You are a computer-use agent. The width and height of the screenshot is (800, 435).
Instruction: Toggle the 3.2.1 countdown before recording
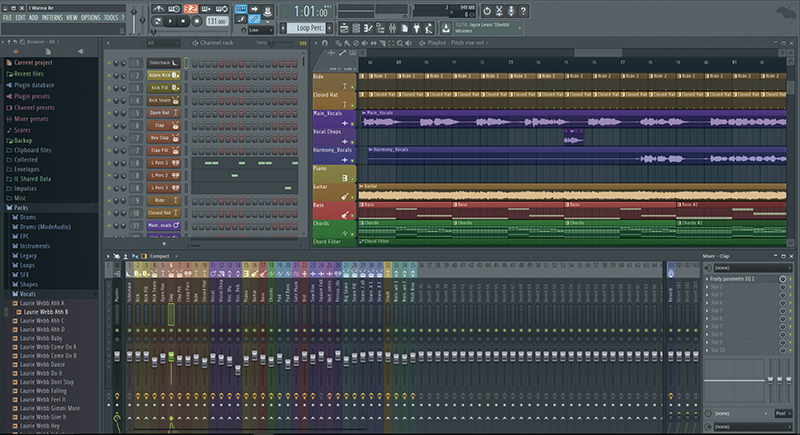pyautogui.click(x=190, y=9)
